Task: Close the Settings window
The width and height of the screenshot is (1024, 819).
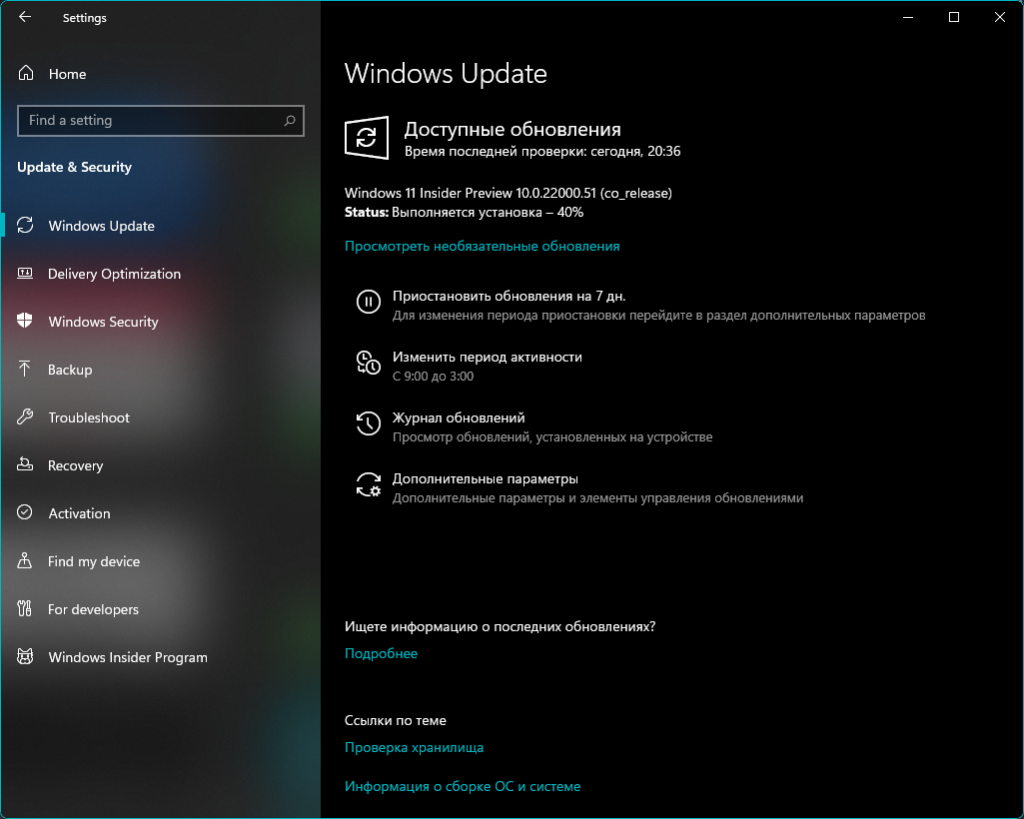Action: pos(1000,17)
